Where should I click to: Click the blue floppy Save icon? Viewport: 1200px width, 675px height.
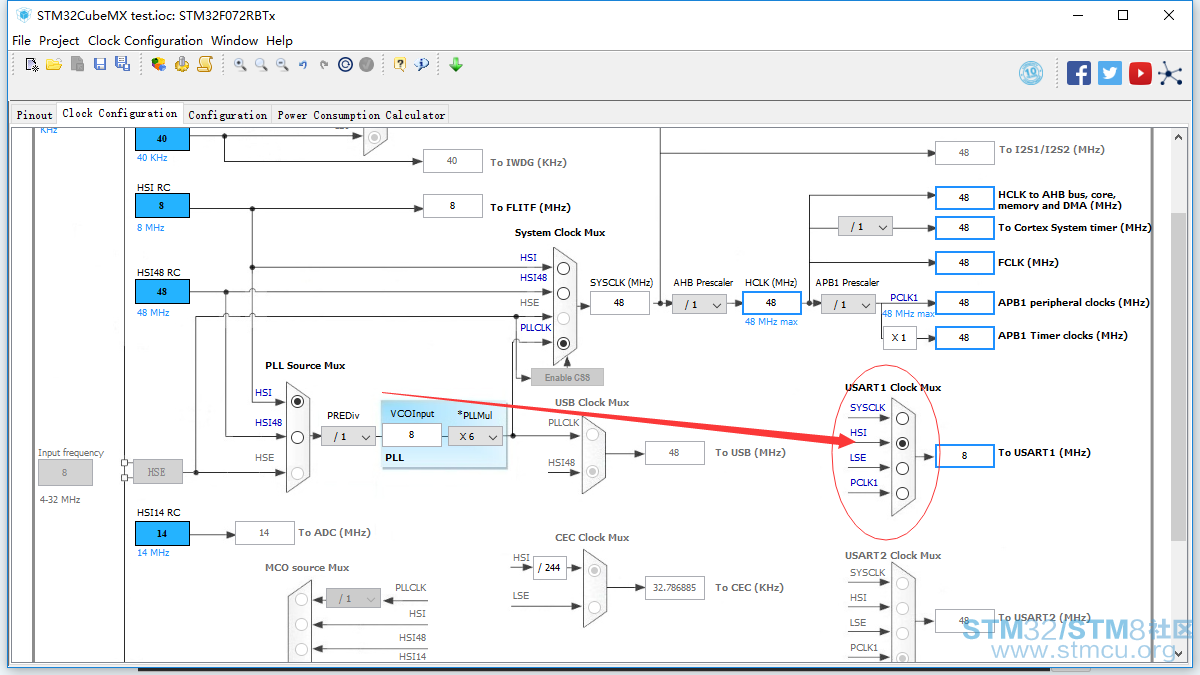point(100,64)
